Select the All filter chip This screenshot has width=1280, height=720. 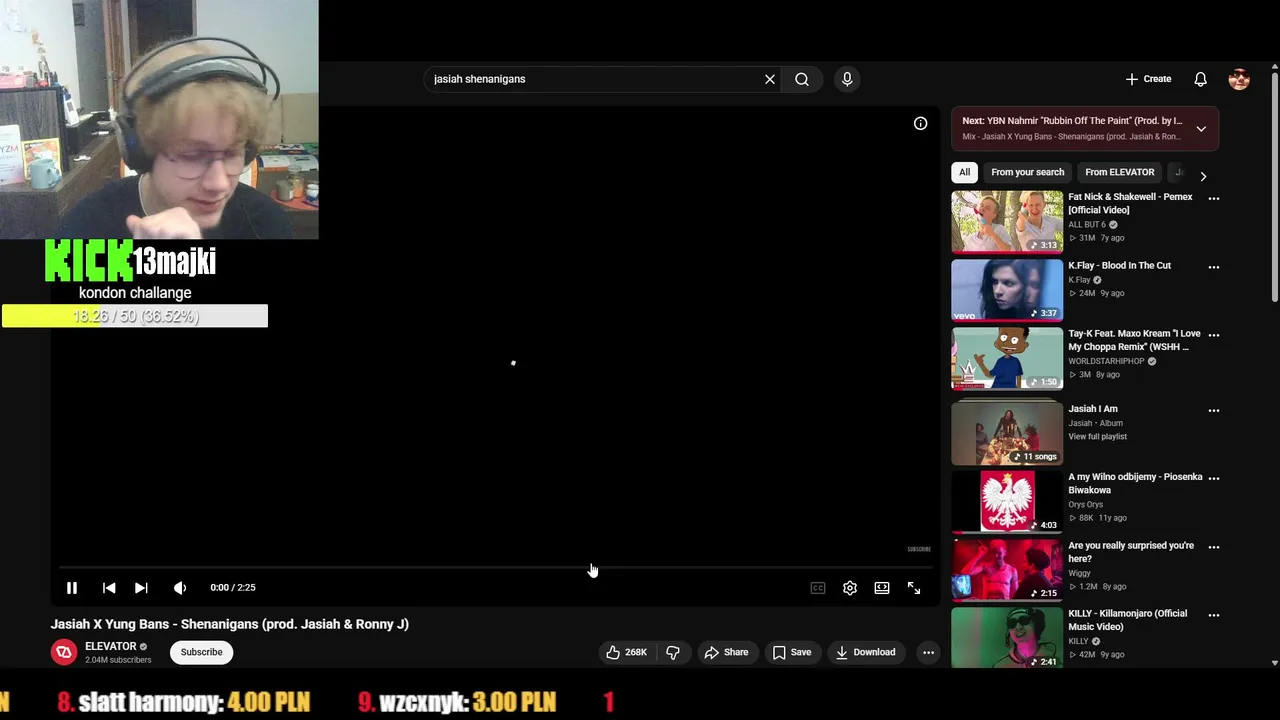964,172
